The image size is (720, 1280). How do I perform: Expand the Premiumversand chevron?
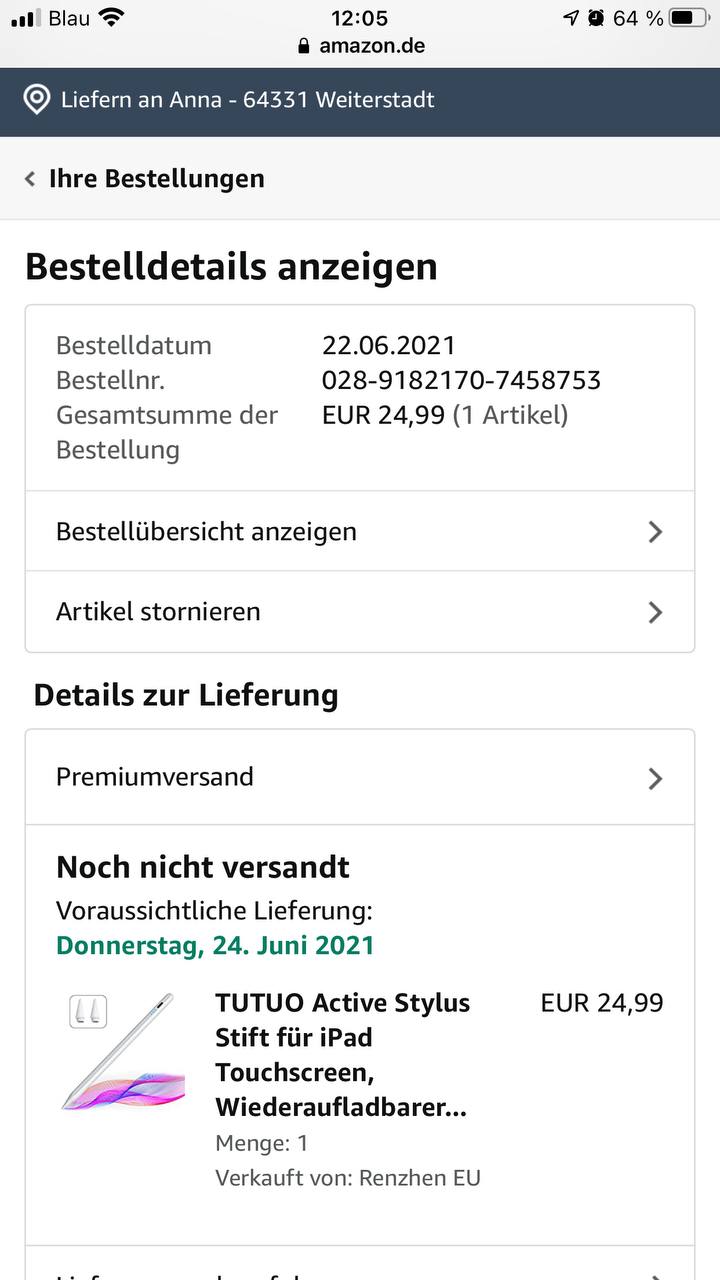[655, 778]
